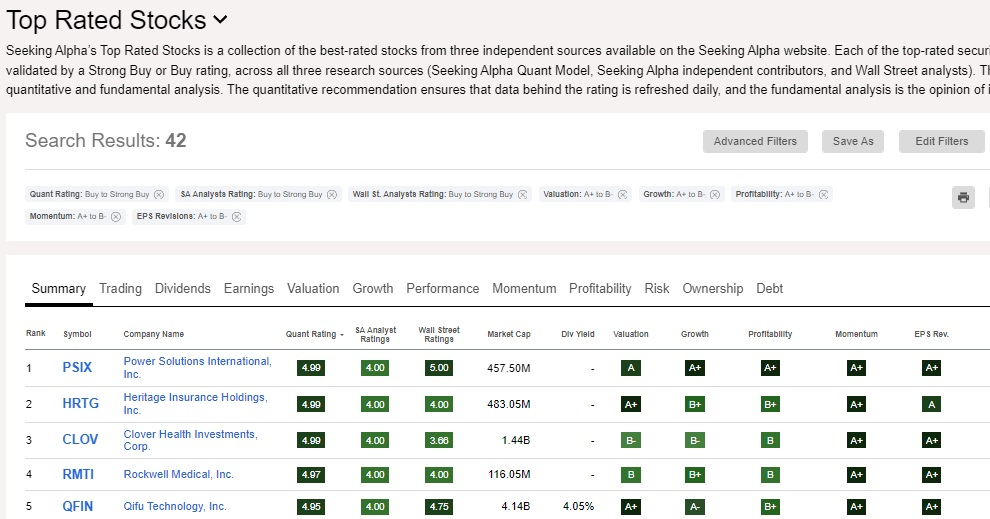This screenshot has width=990, height=519.
Task: Click CLOV Wall Street rating 3.66 badge
Action: pos(439,440)
